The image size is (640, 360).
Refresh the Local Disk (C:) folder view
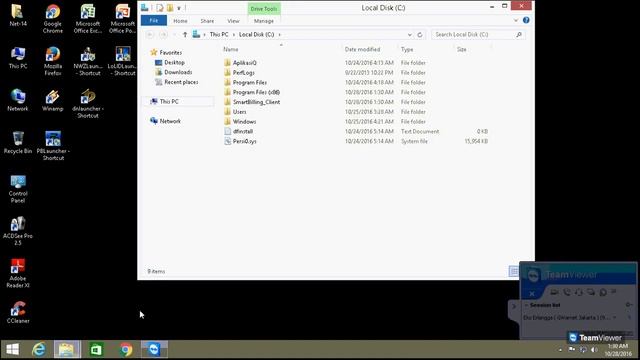pyautogui.click(x=420, y=35)
